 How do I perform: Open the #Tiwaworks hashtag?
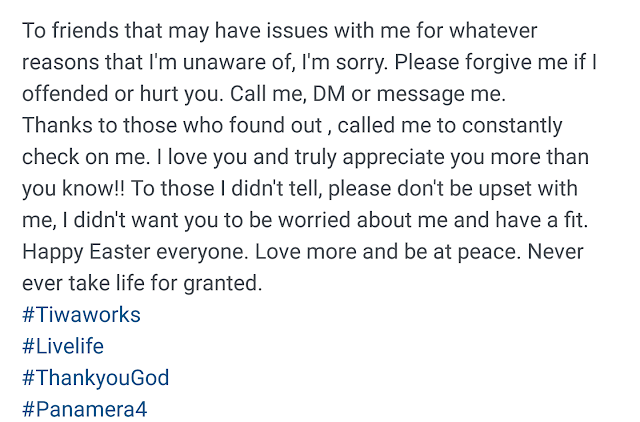81,315
